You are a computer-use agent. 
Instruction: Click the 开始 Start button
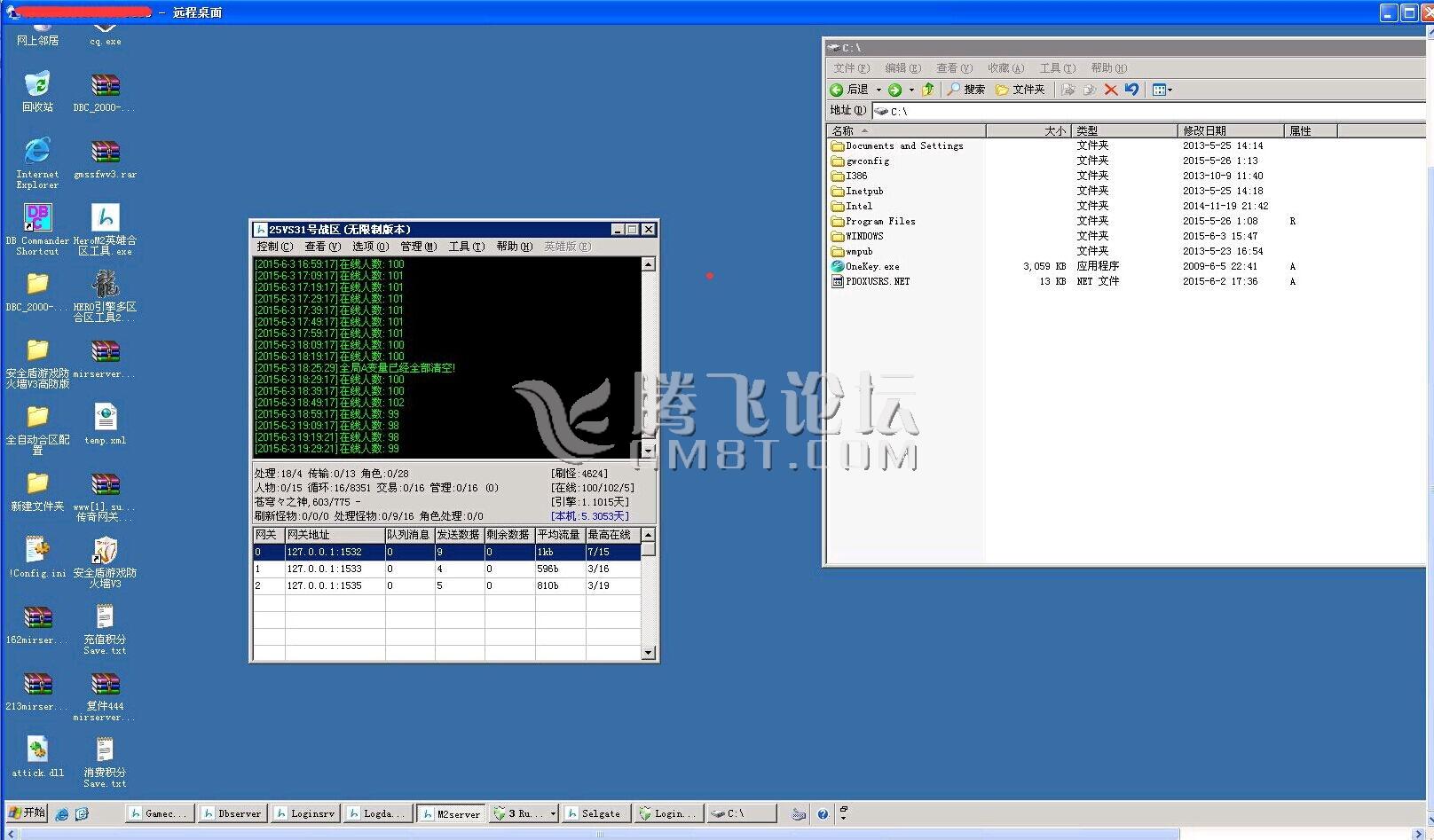coord(27,813)
